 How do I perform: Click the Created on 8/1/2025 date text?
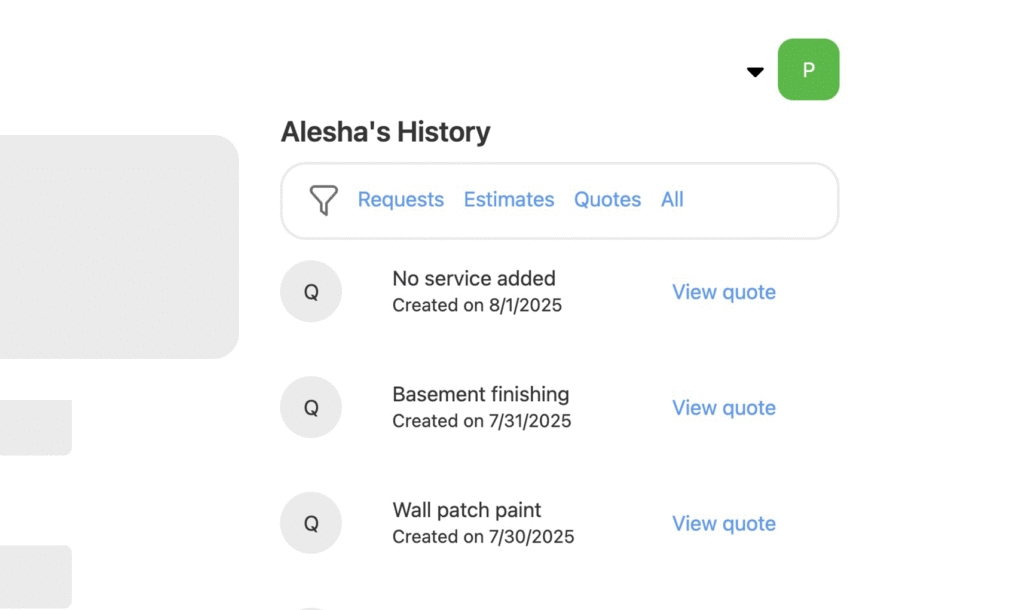(x=477, y=306)
